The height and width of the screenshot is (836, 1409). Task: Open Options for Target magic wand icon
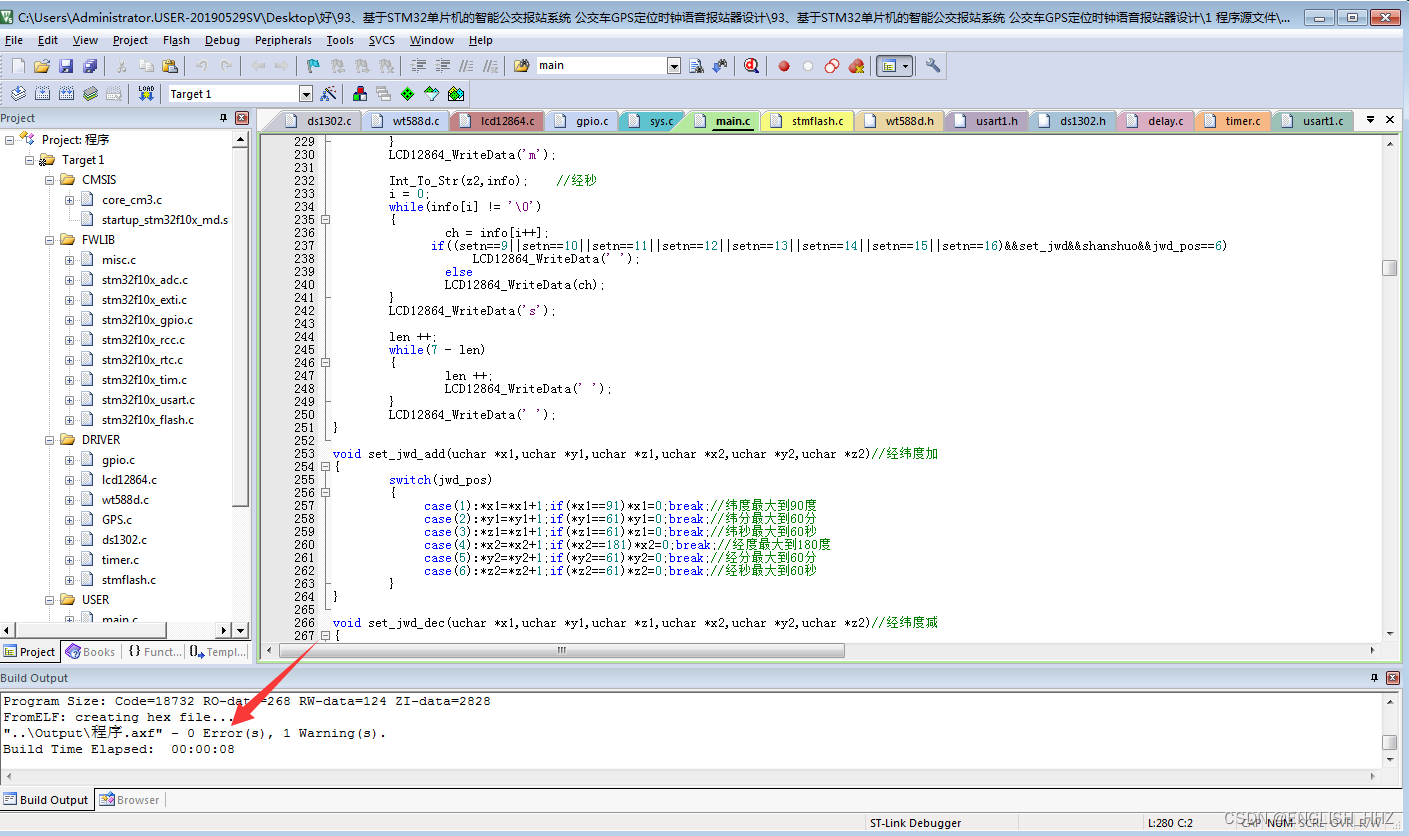329,94
